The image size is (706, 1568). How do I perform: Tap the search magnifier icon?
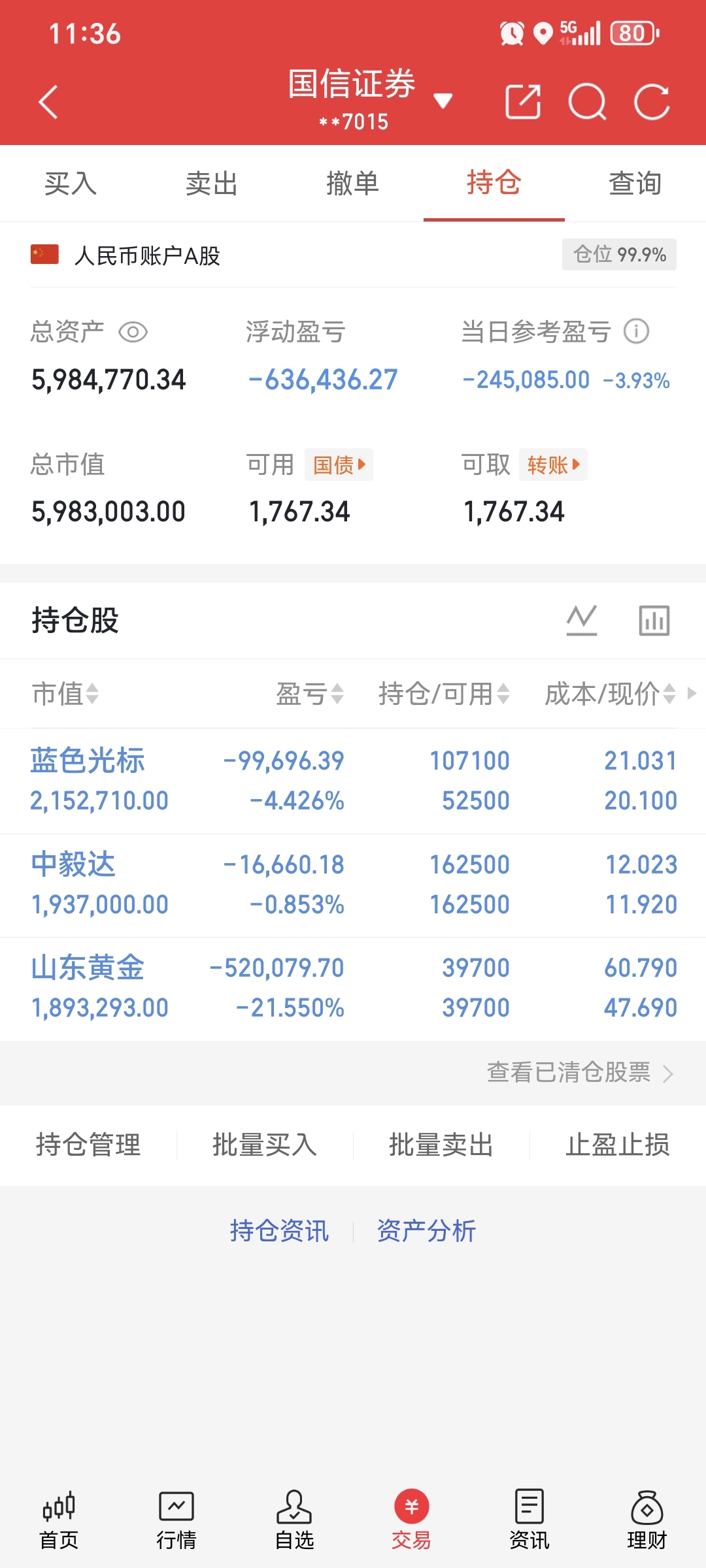point(587,102)
